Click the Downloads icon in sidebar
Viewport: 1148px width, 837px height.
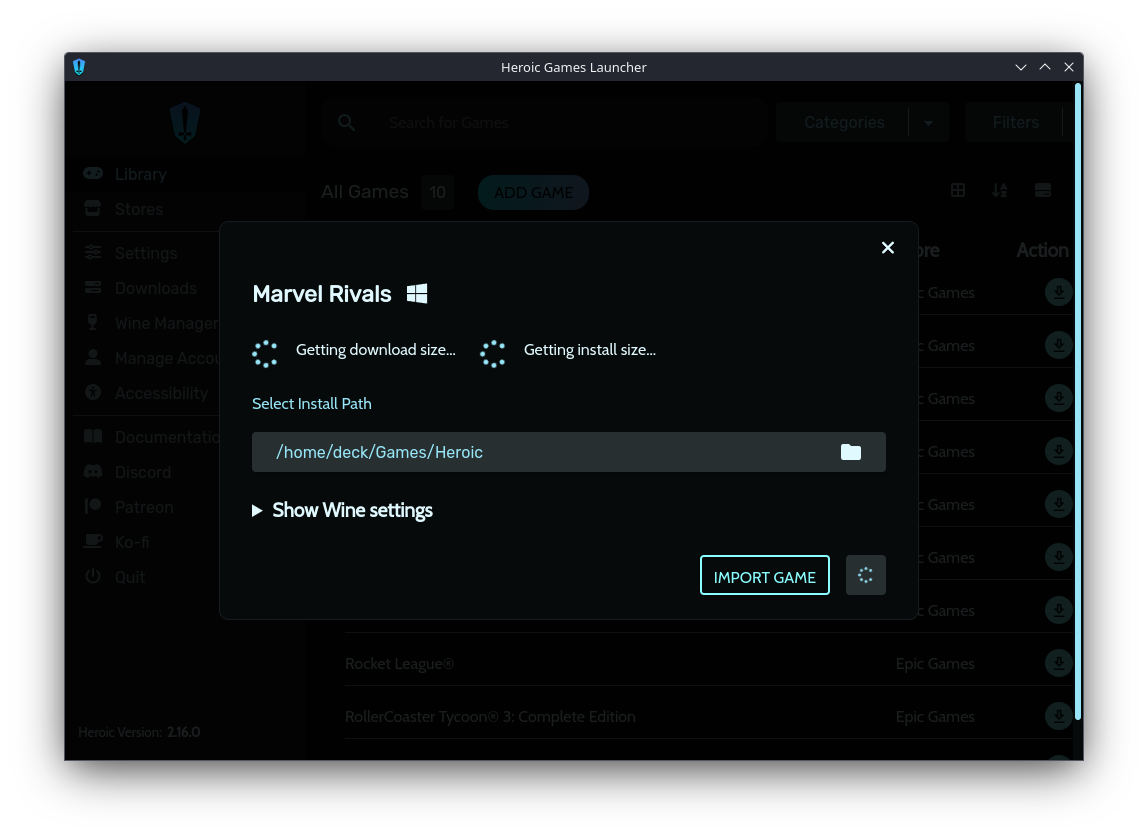click(93, 287)
